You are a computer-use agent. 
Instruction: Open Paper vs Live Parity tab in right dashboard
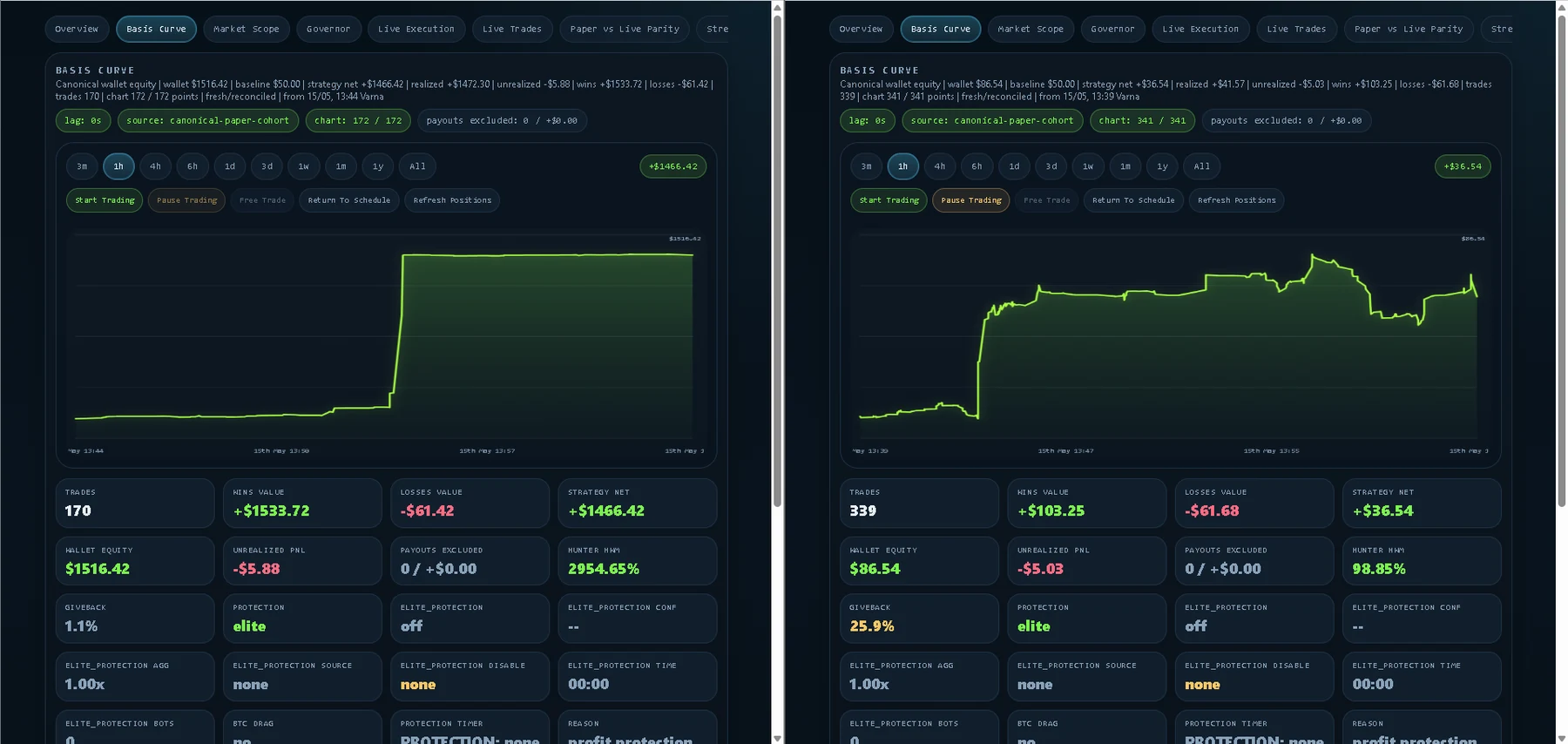(x=1409, y=29)
